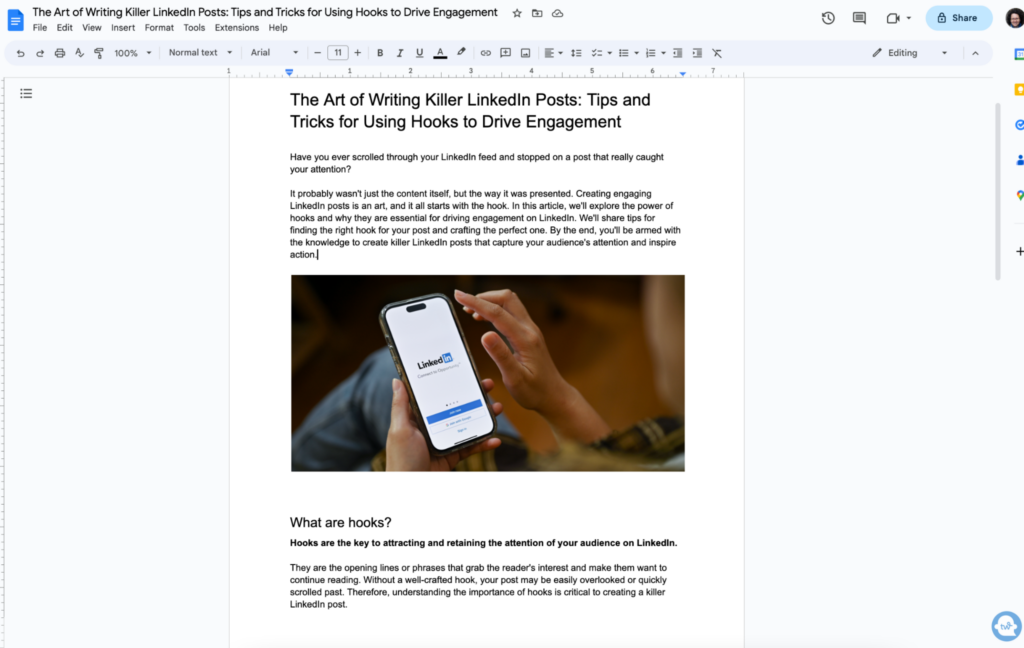The image size is (1024, 648).
Task: Select the Paint format tool
Action: pos(98,53)
